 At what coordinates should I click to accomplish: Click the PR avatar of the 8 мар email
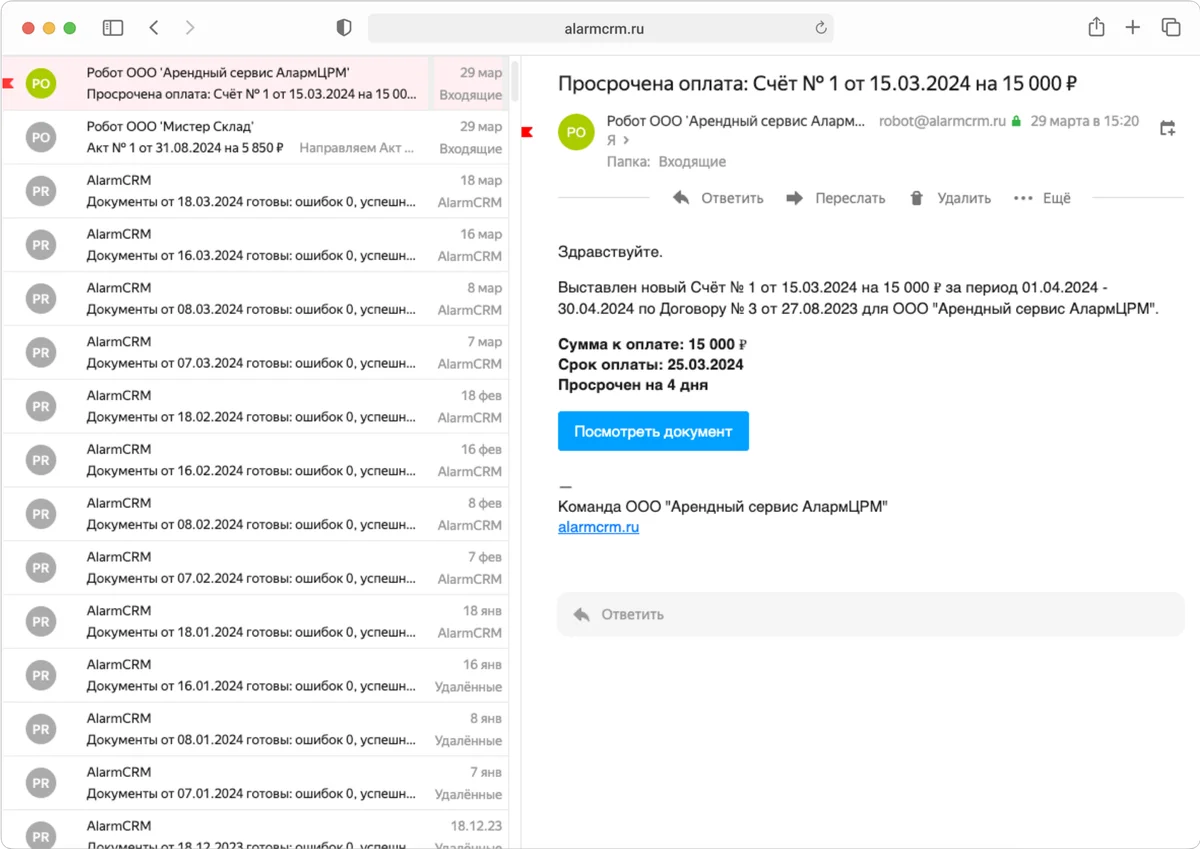coord(41,299)
